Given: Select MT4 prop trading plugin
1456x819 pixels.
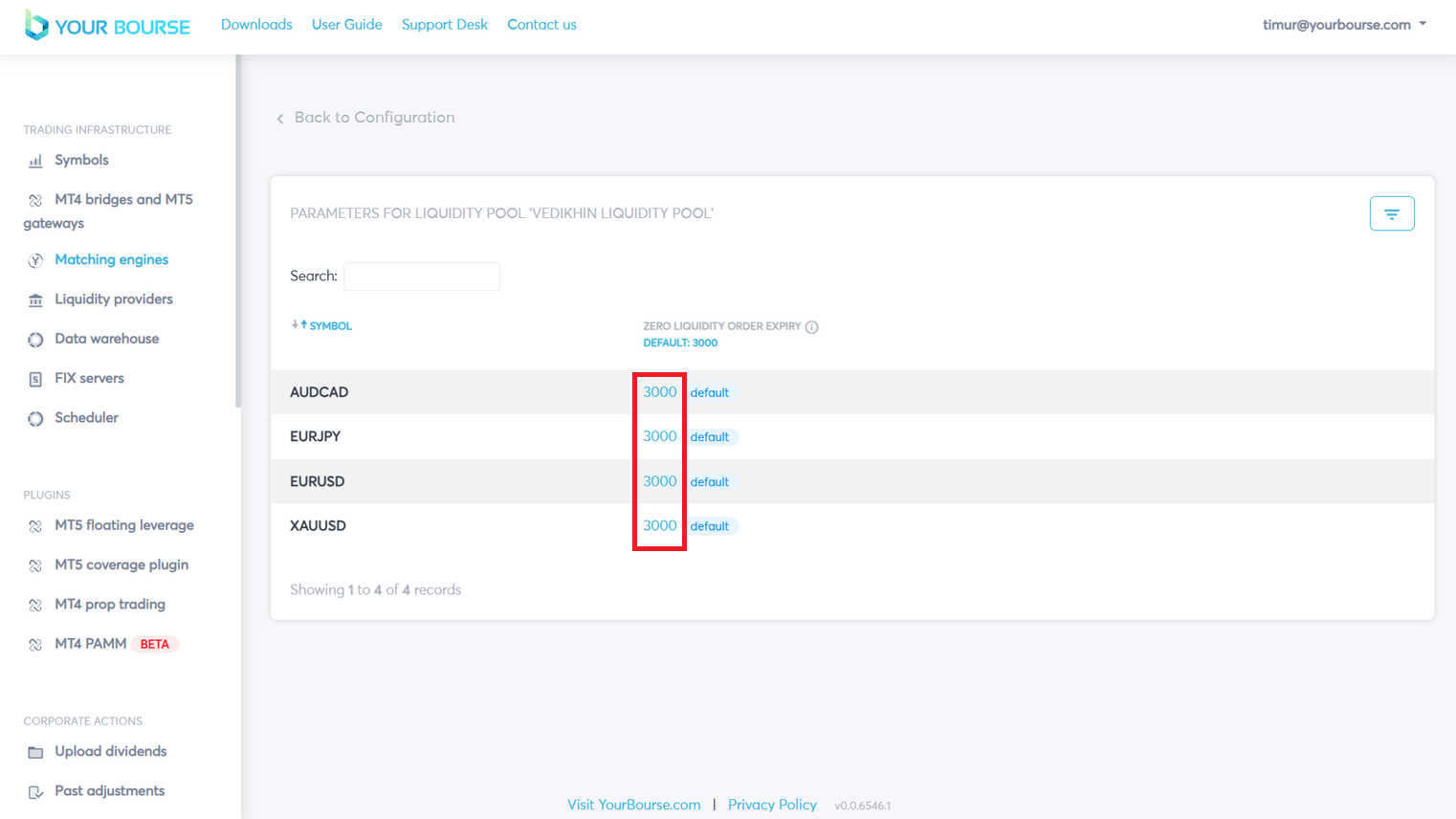Looking at the screenshot, I should (109, 605).
